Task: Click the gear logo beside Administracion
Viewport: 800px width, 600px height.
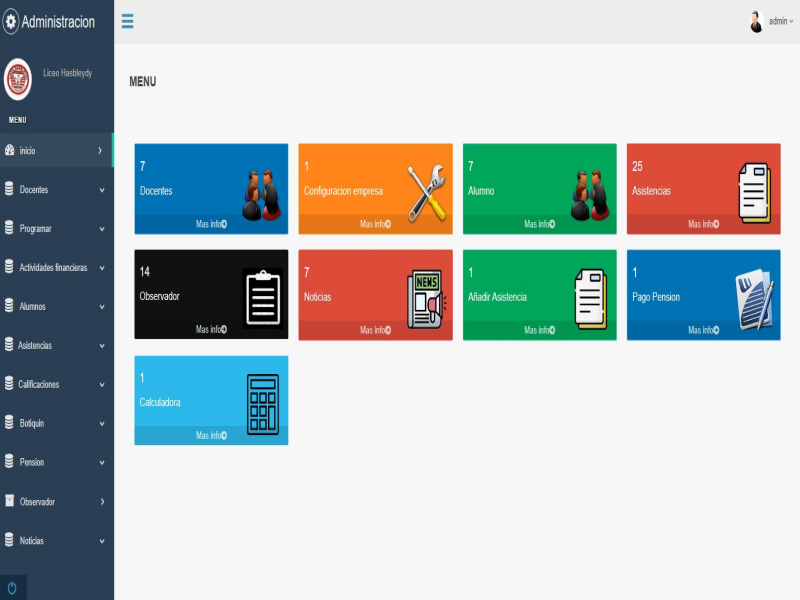Action: coord(11,22)
